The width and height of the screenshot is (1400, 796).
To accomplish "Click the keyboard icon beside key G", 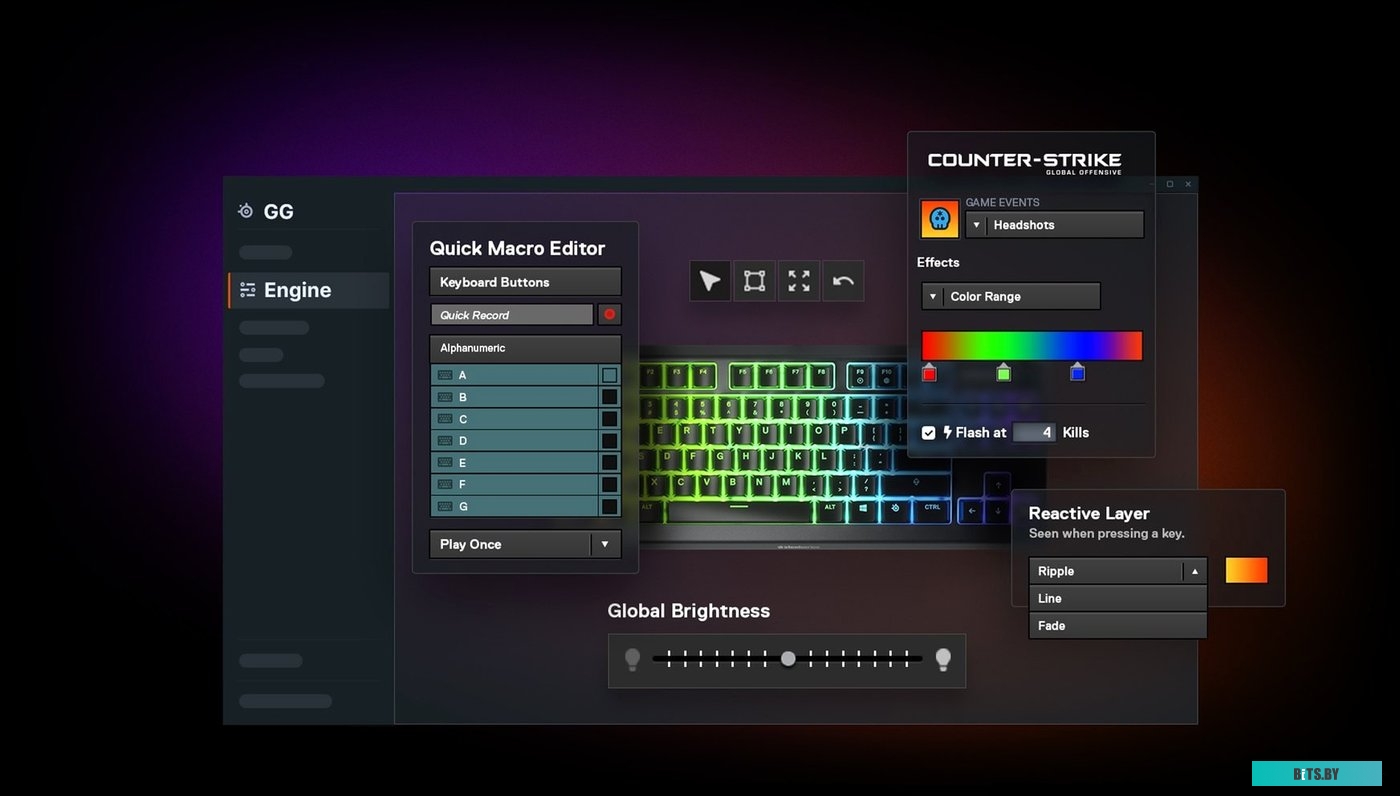I will click(x=445, y=507).
